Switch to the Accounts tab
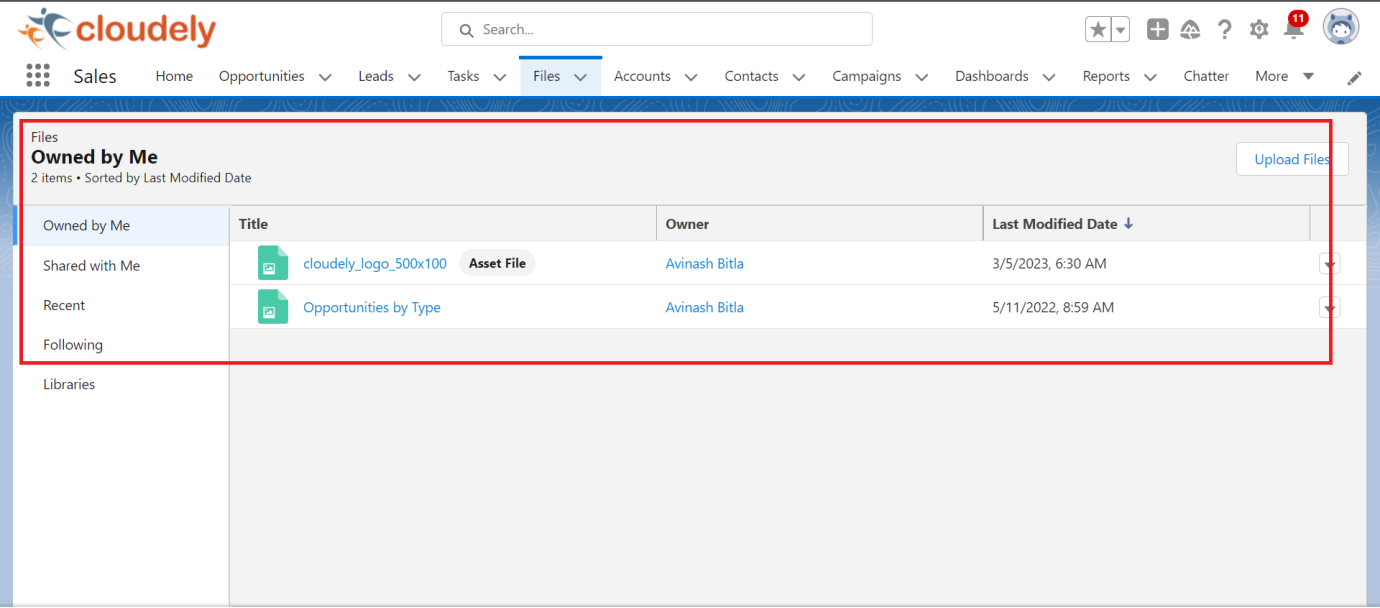This screenshot has width=1380, height=608. coord(642,76)
